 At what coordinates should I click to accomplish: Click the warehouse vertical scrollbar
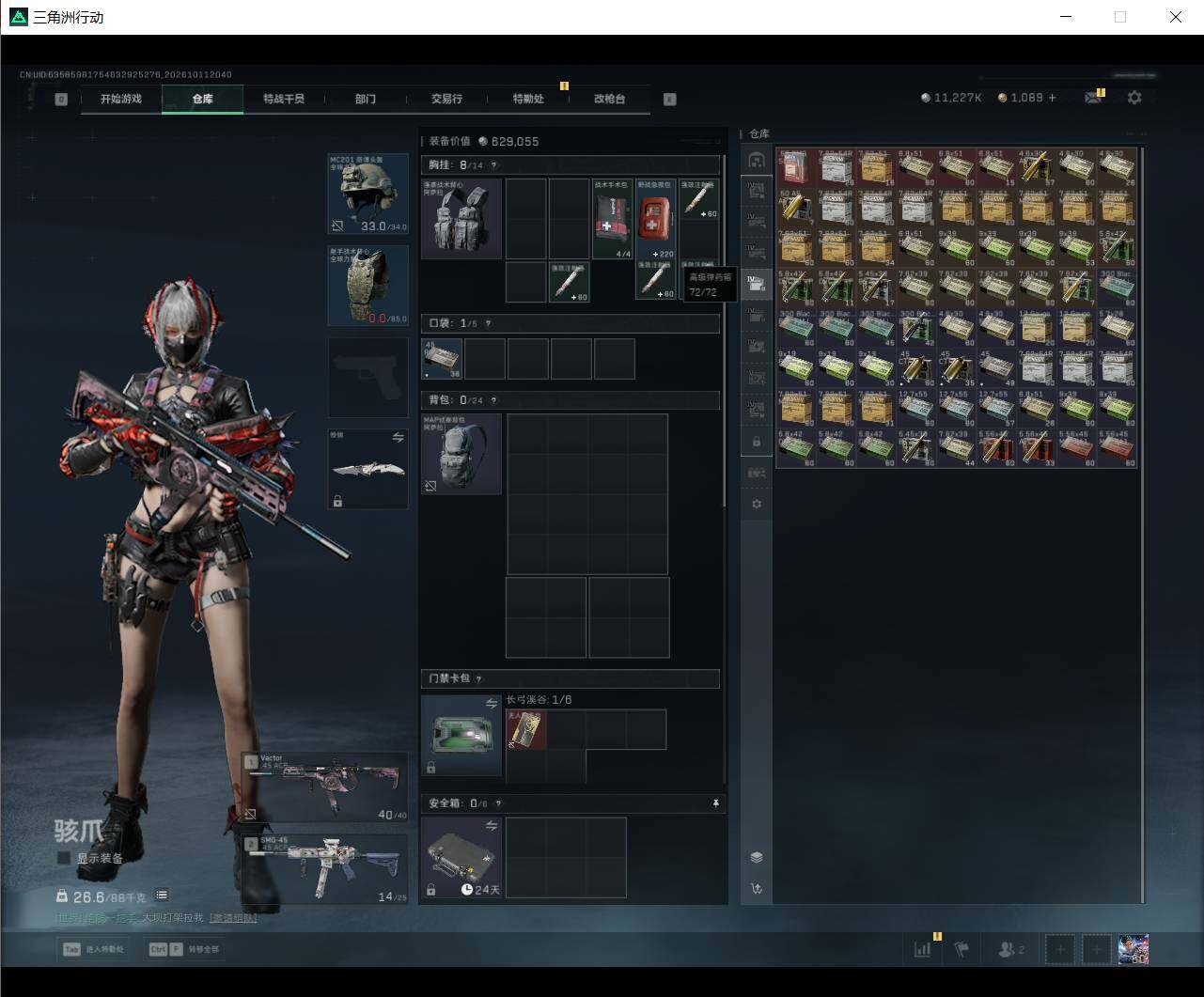[x=1143, y=524]
